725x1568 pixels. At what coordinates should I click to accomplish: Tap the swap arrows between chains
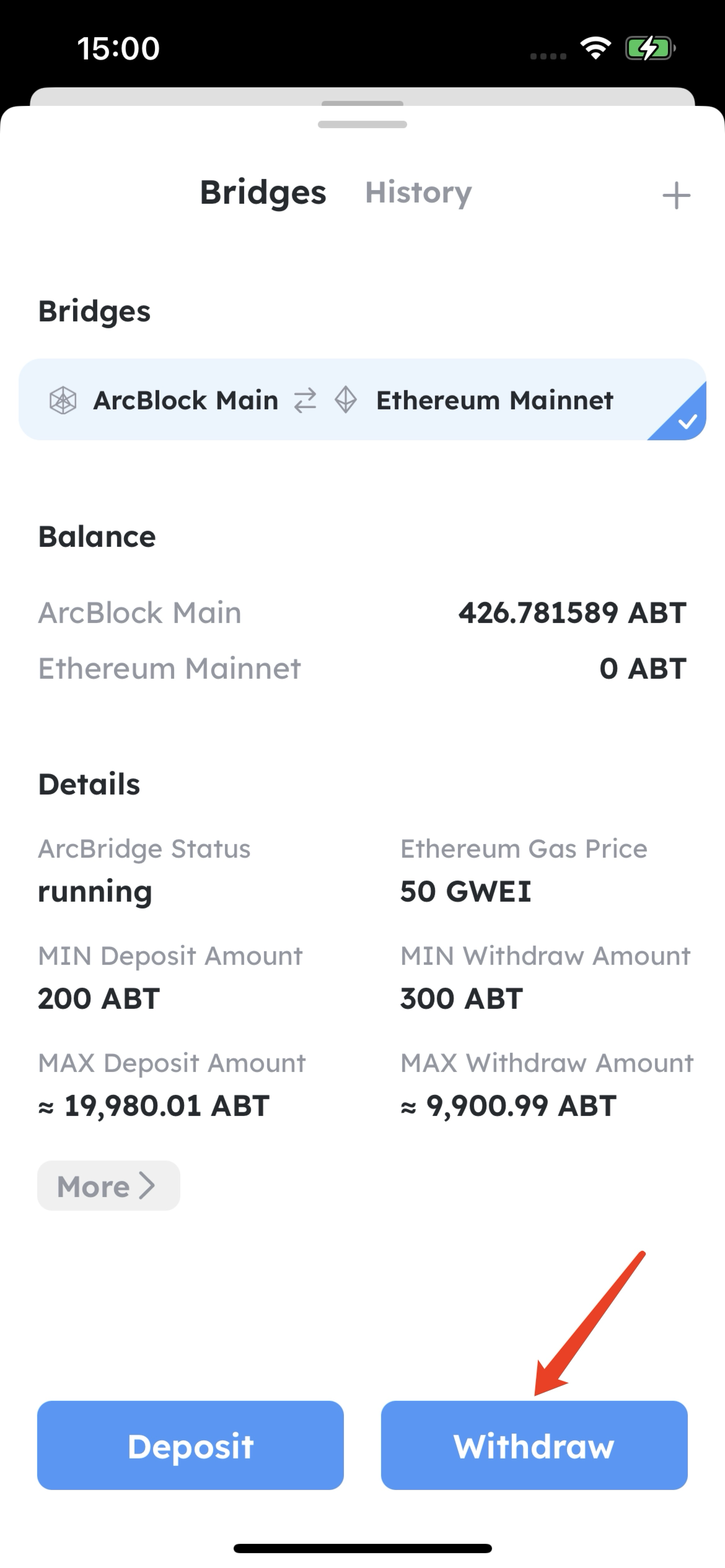[x=305, y=400]
